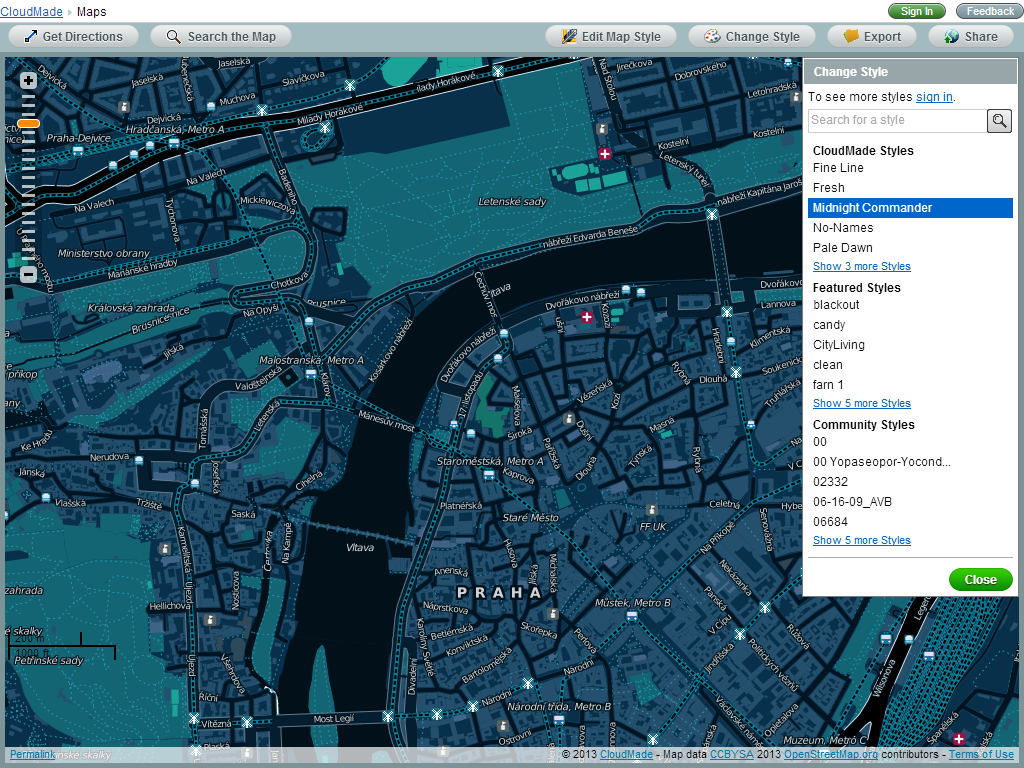1024x768 pixels.
Task: Select the Pale Dawn map style
Action: (842, 247)
